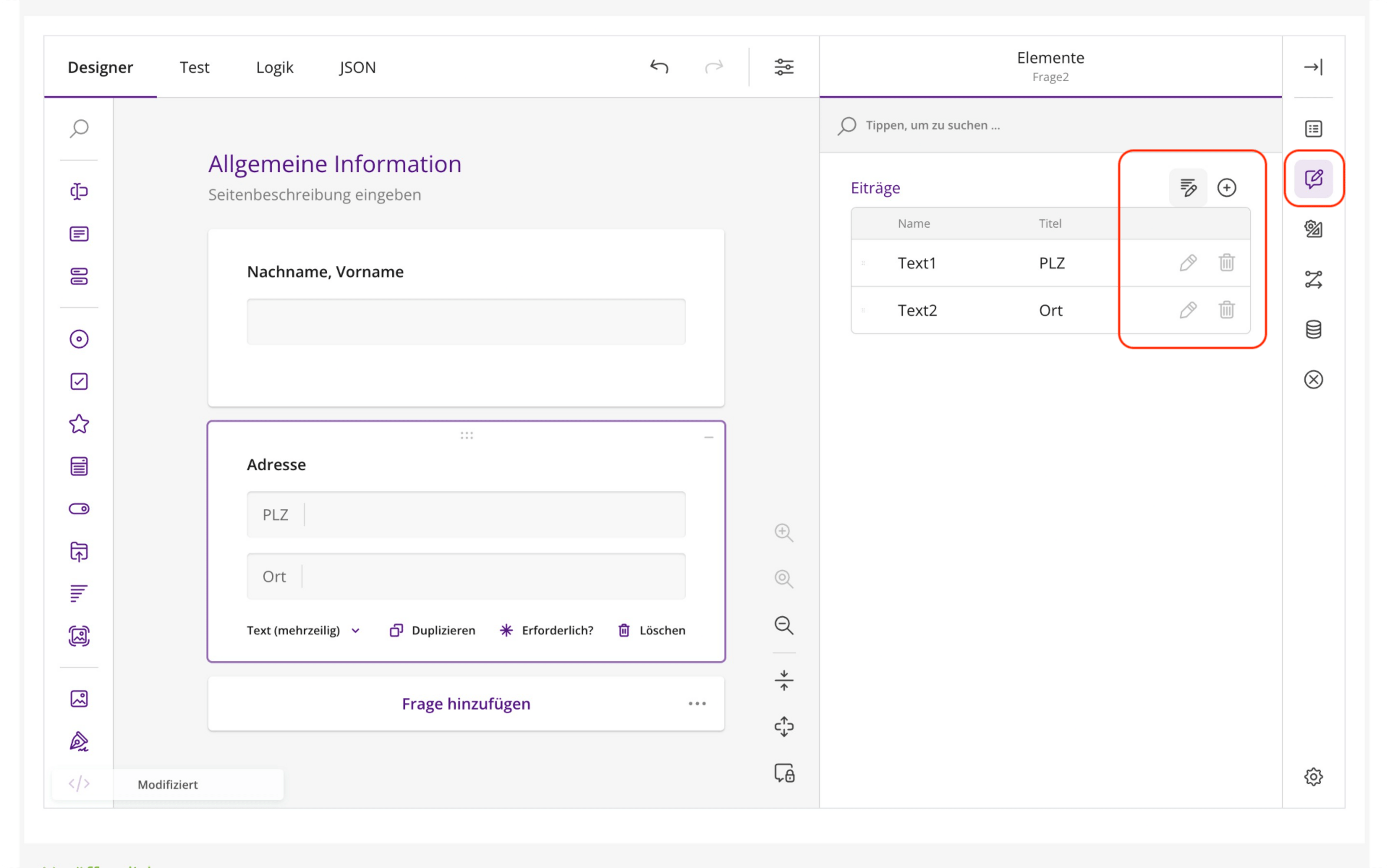Collapse the Adresse question panel
Image resolution: width=1389 pixels, height=868 pixels.
[709, 437]
